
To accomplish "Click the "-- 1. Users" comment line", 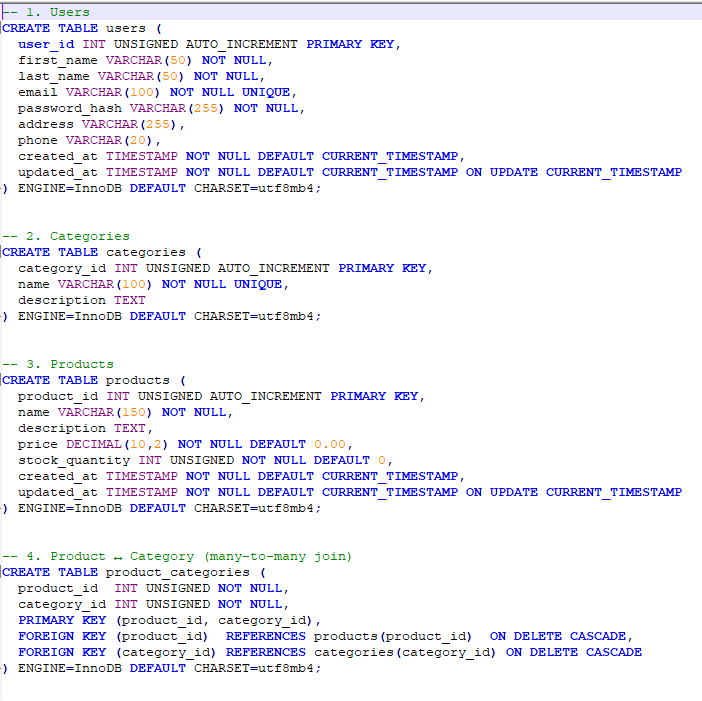I will point(46,12).
